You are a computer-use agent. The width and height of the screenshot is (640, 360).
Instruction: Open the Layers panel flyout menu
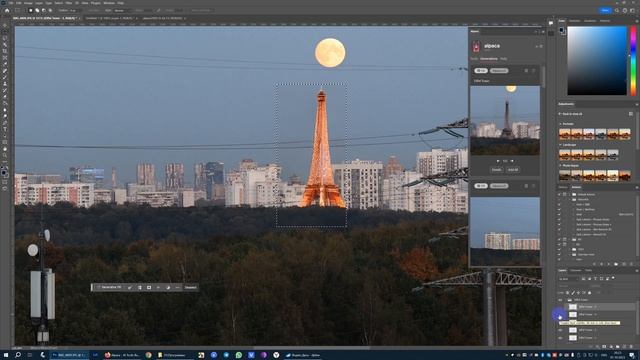pos(636,270)
